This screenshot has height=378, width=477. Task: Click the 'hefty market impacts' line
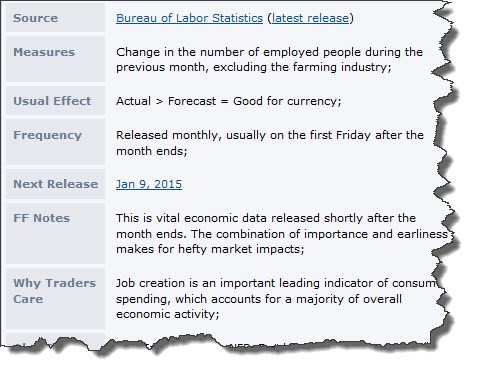click(210, 249)
